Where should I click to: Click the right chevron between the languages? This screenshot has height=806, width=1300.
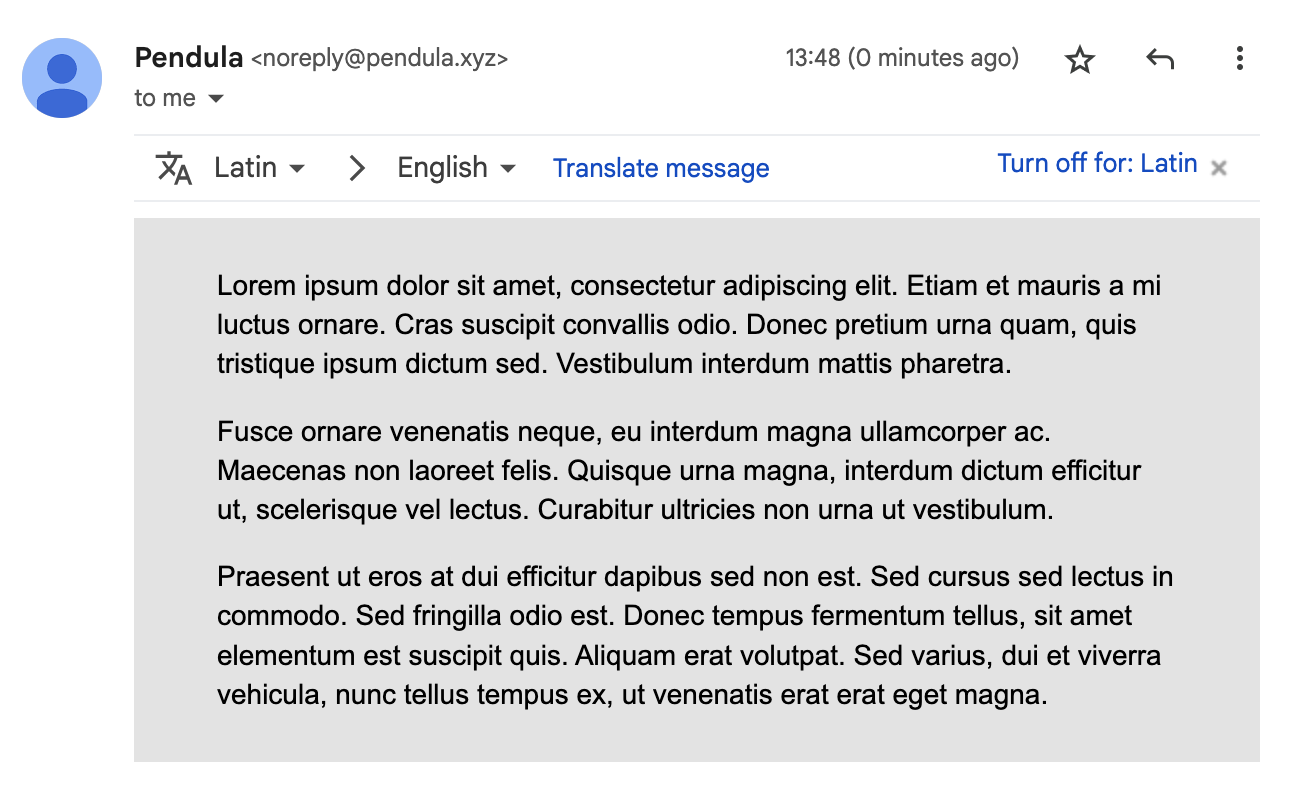pos(357,168)
